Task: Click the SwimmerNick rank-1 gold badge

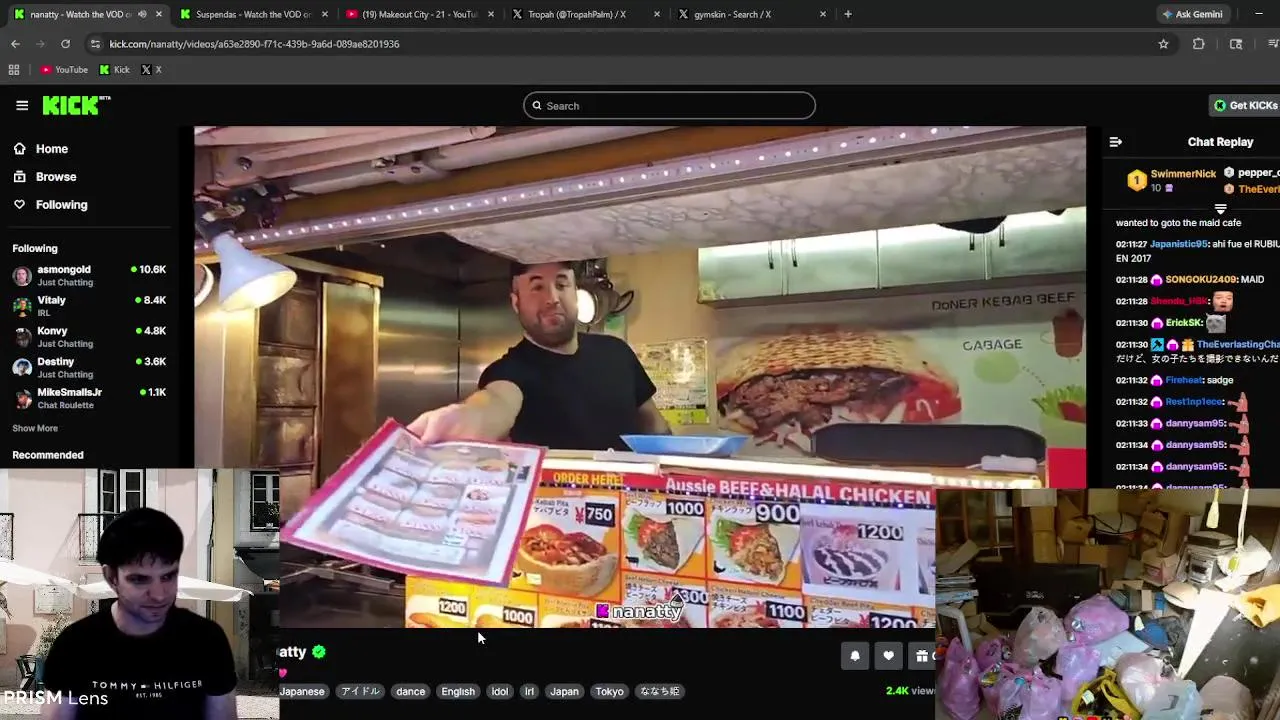Action: click(1136, 180)
